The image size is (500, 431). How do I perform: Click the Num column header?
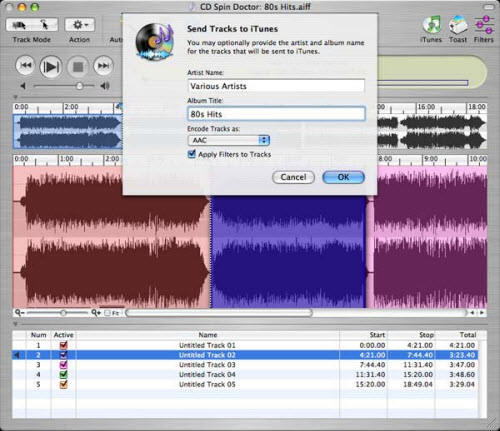coord(39,335)
